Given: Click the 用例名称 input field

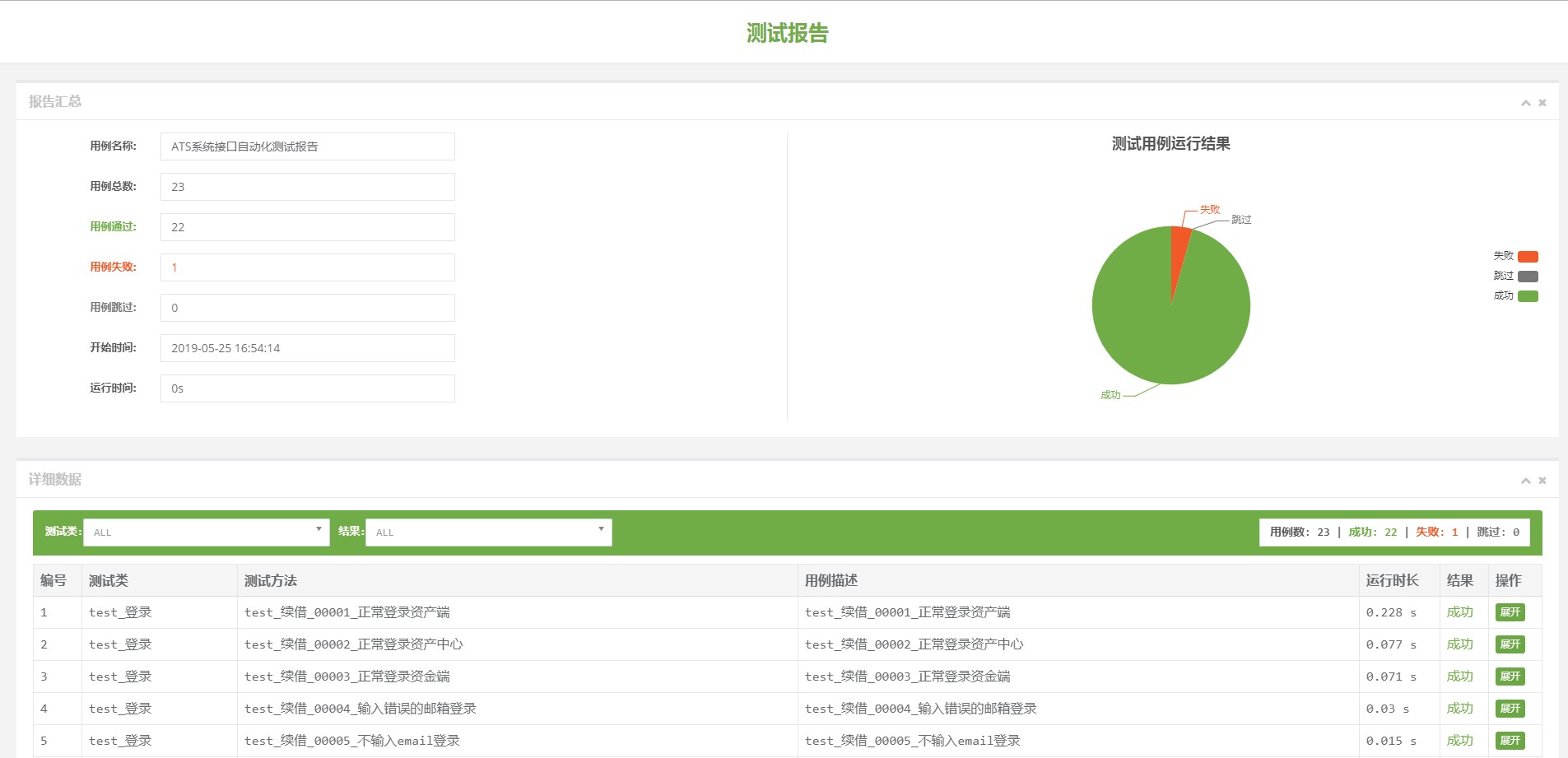Looking at the screenshot, I should [308, 146].
